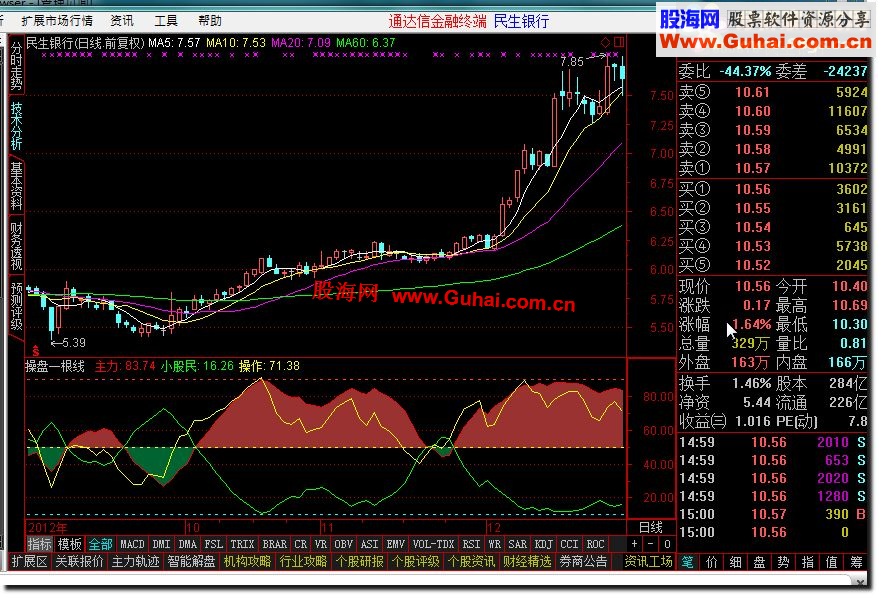Click the 日线 period label beside the timeline

651,527
